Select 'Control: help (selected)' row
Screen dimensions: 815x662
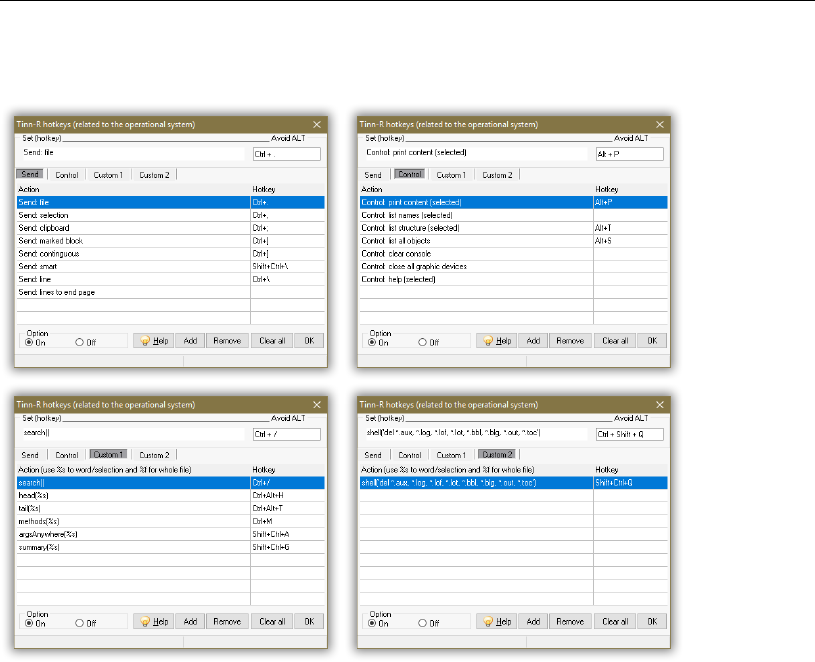tap(514, 279)
